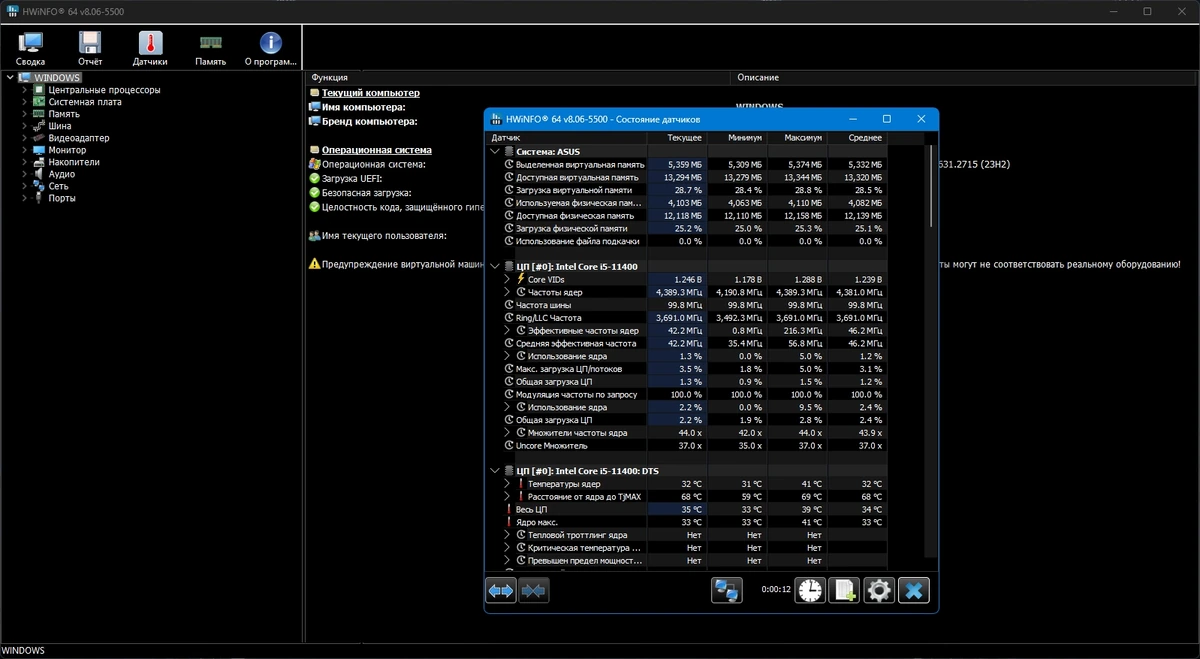1200x659 pixels.
Task: Maximize the sensor status window
Action: [886, 119]
